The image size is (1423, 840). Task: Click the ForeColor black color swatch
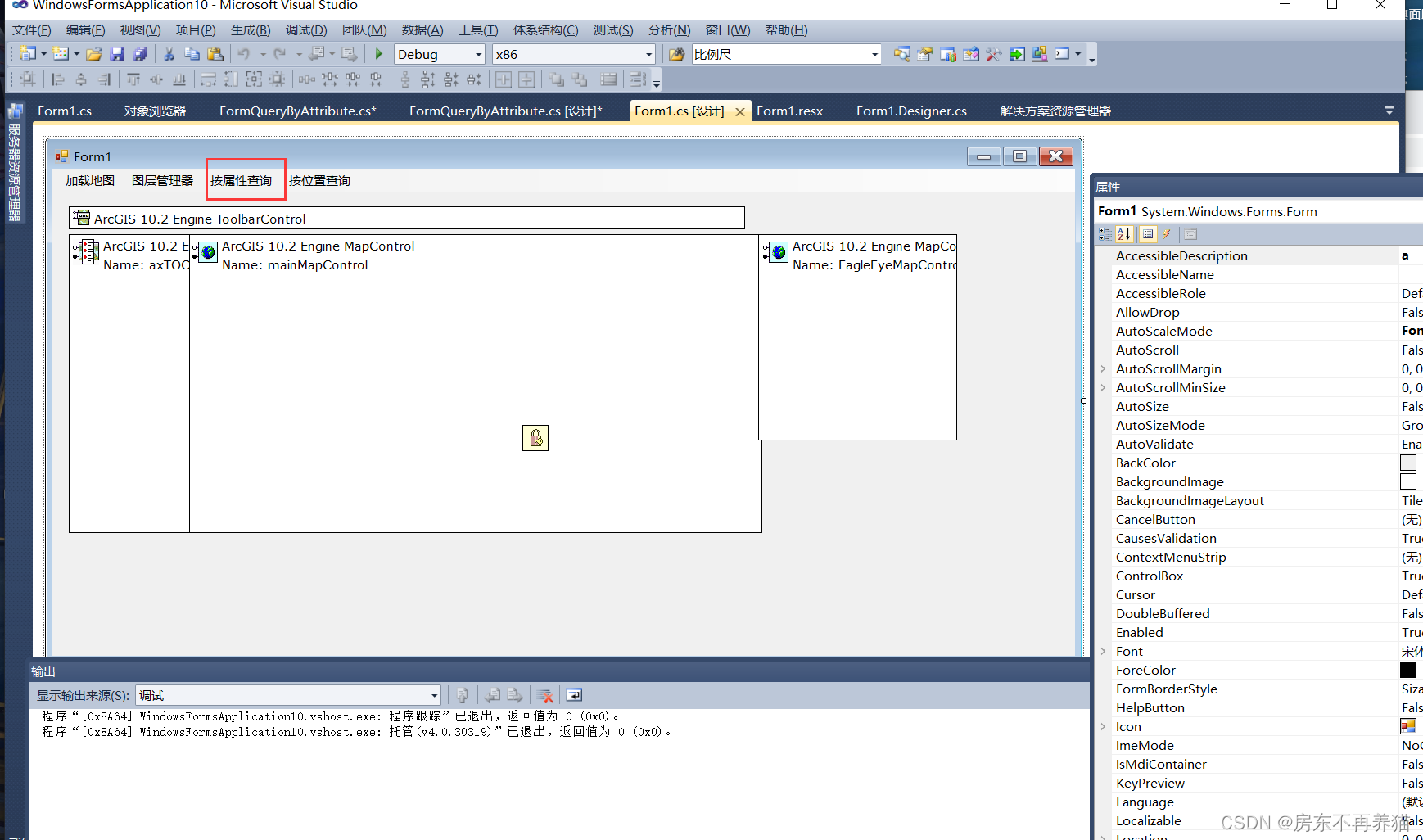(x=1407, y=670)
